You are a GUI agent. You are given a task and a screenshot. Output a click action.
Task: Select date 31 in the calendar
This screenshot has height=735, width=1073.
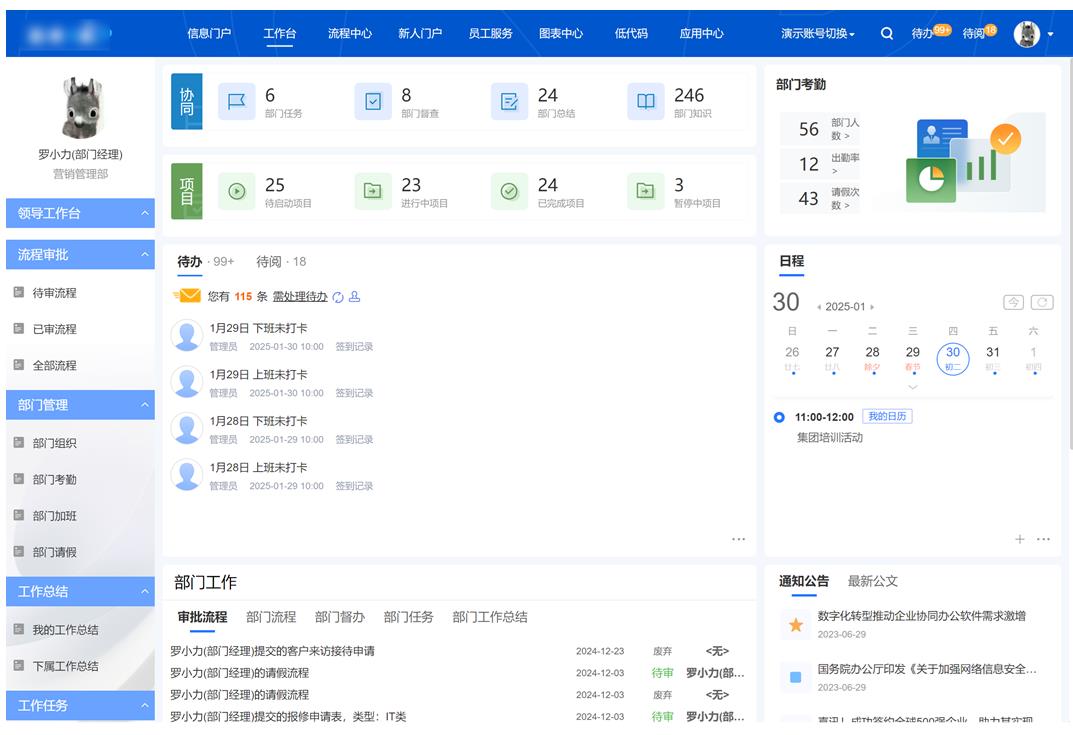993,358
